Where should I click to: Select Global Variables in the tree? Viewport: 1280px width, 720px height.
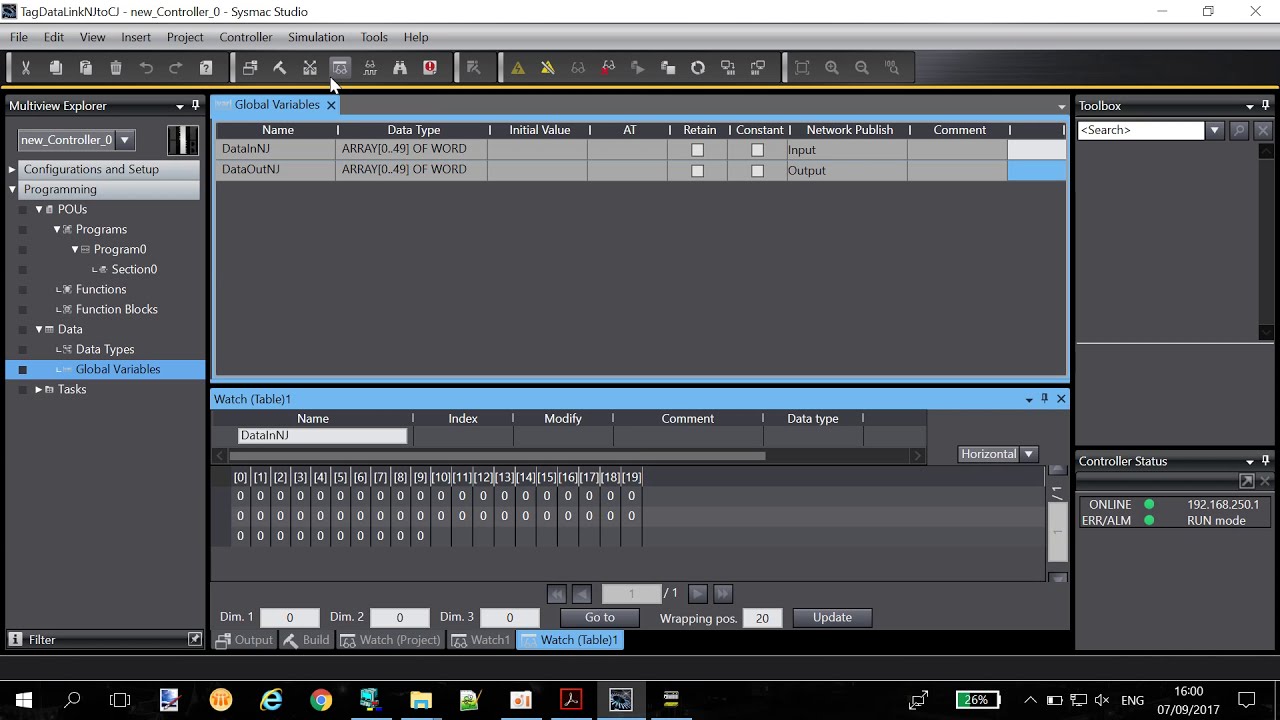118,369
